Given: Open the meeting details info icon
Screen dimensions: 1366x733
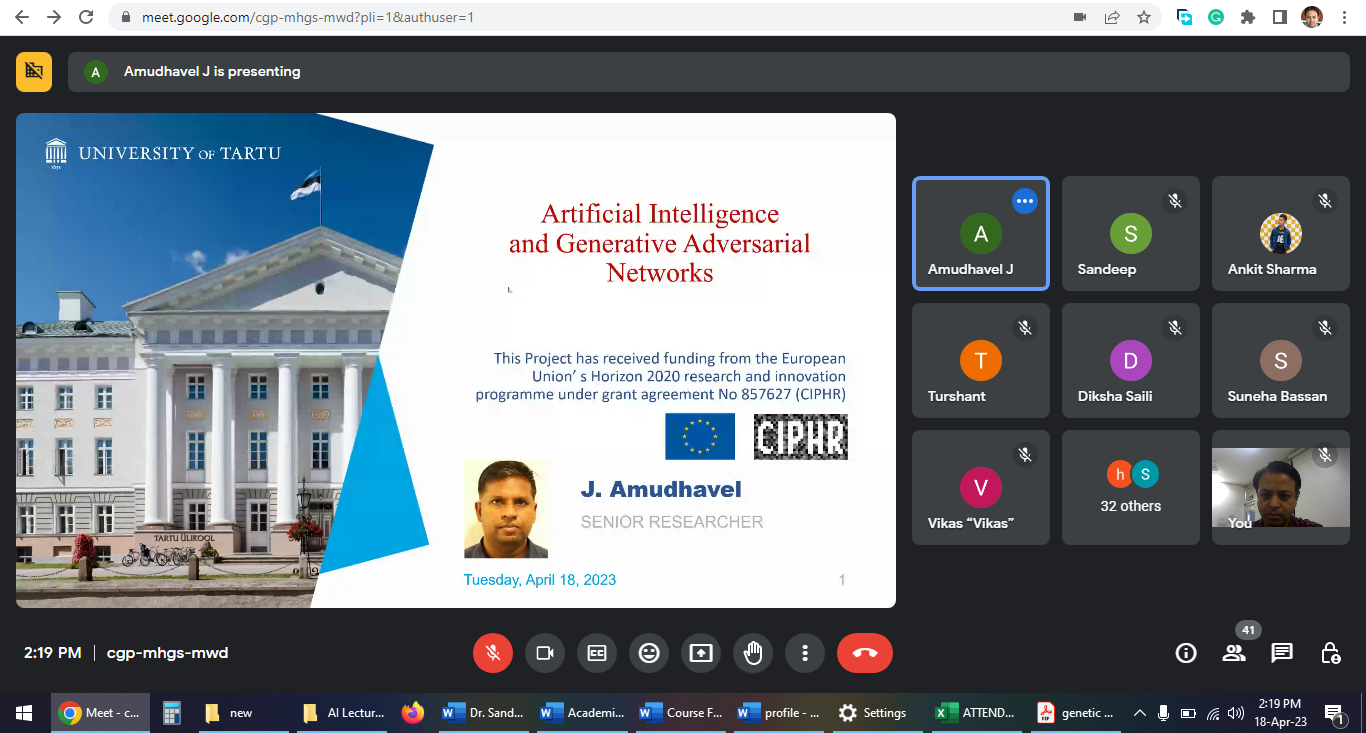Looking at the screenshot, I should (1186, 653).
